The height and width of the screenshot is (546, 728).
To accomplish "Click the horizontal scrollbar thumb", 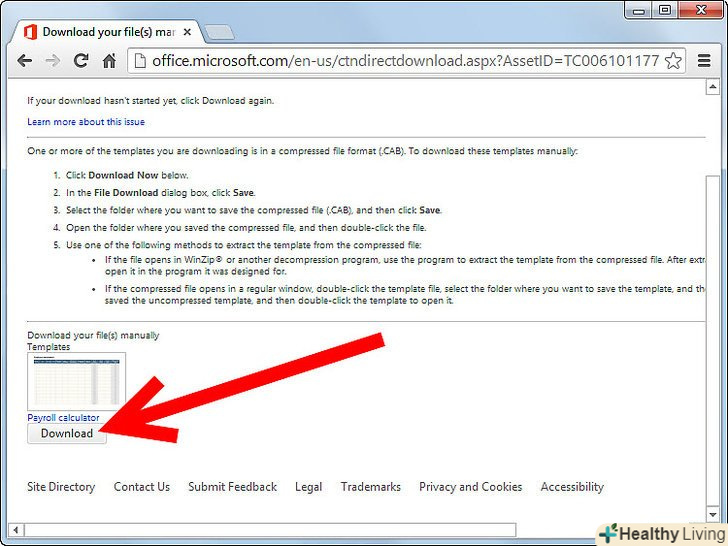I will [270, 530].
